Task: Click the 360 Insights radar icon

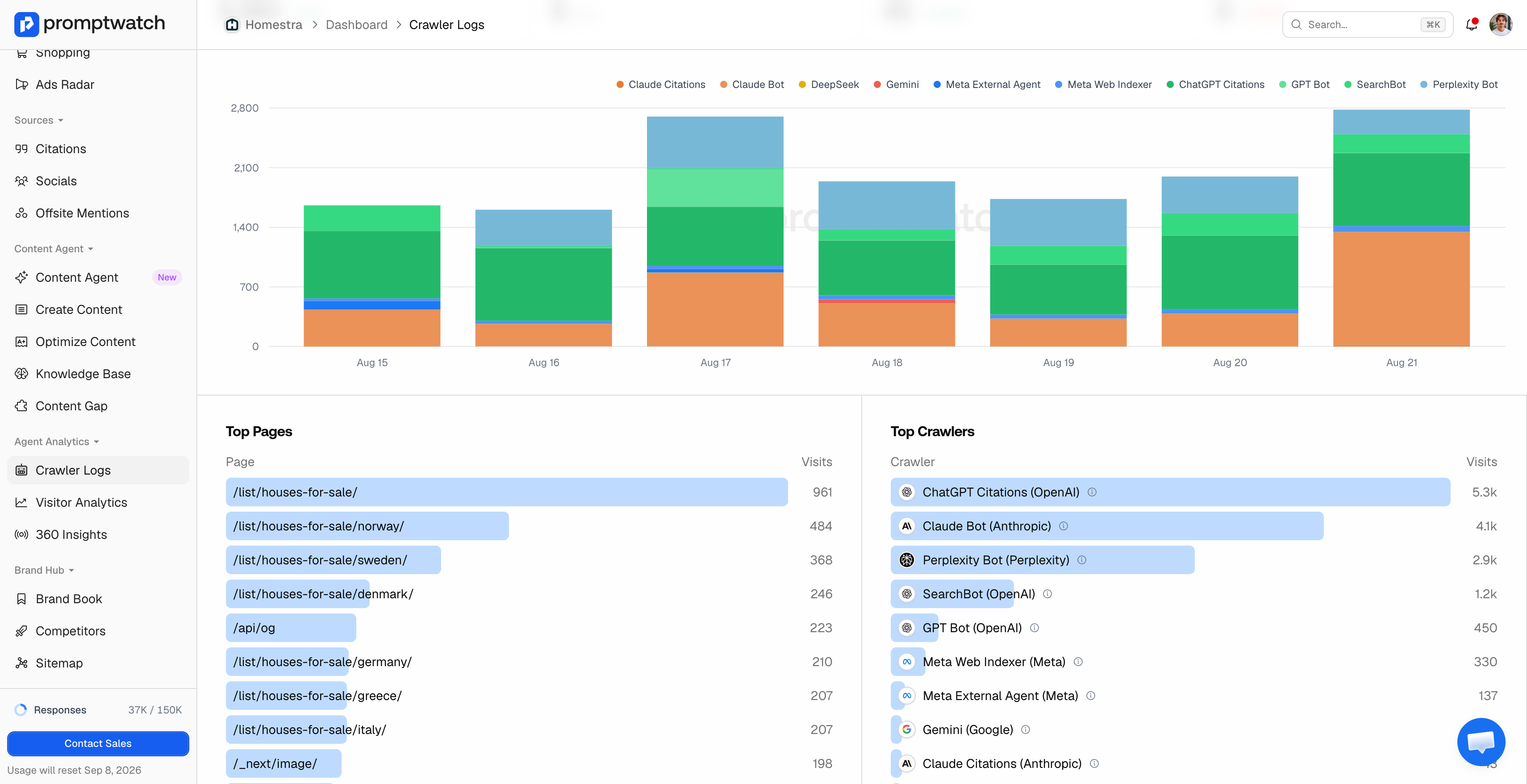Action: (22, 534)
